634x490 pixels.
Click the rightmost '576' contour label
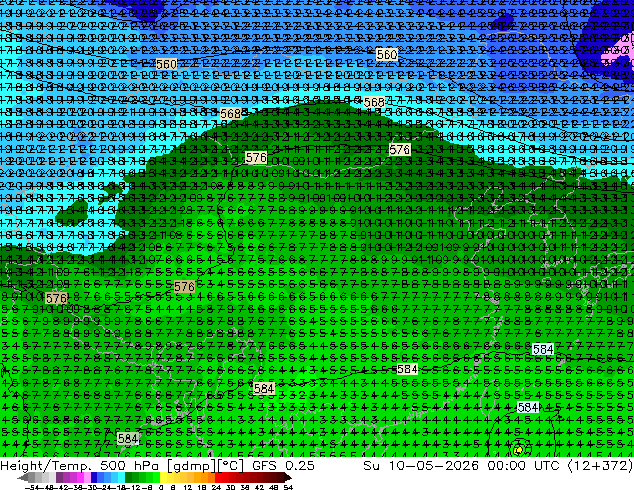(x=399, y=150)
